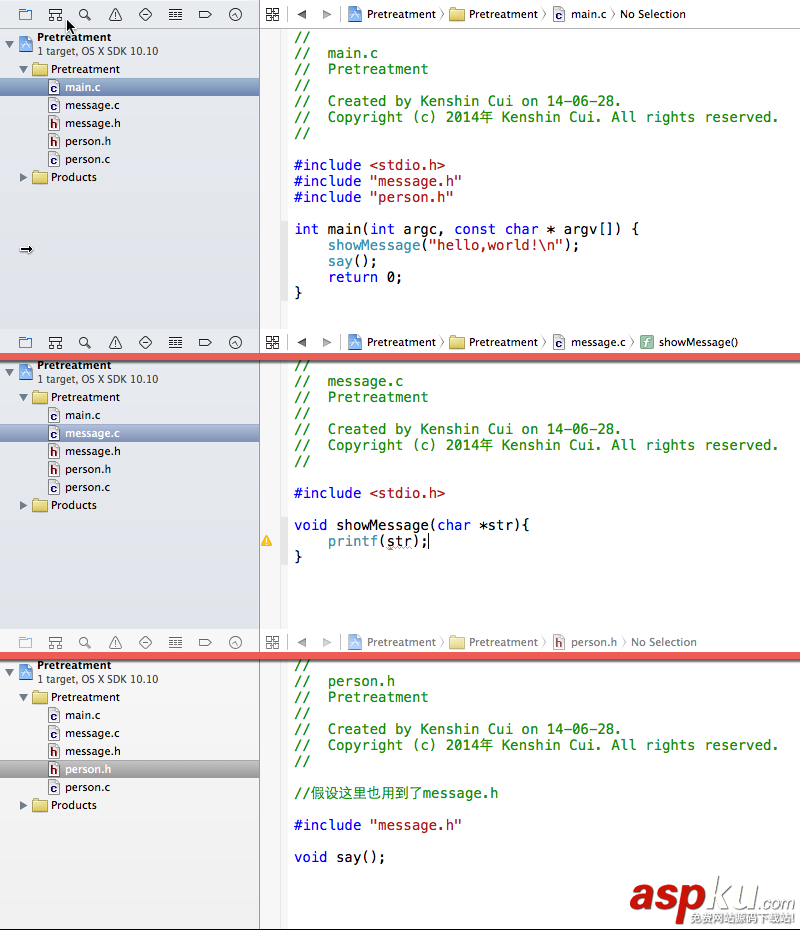The image size is (800, 930).
Task: Select main.c in top navigator
Action: pos(129,87)
